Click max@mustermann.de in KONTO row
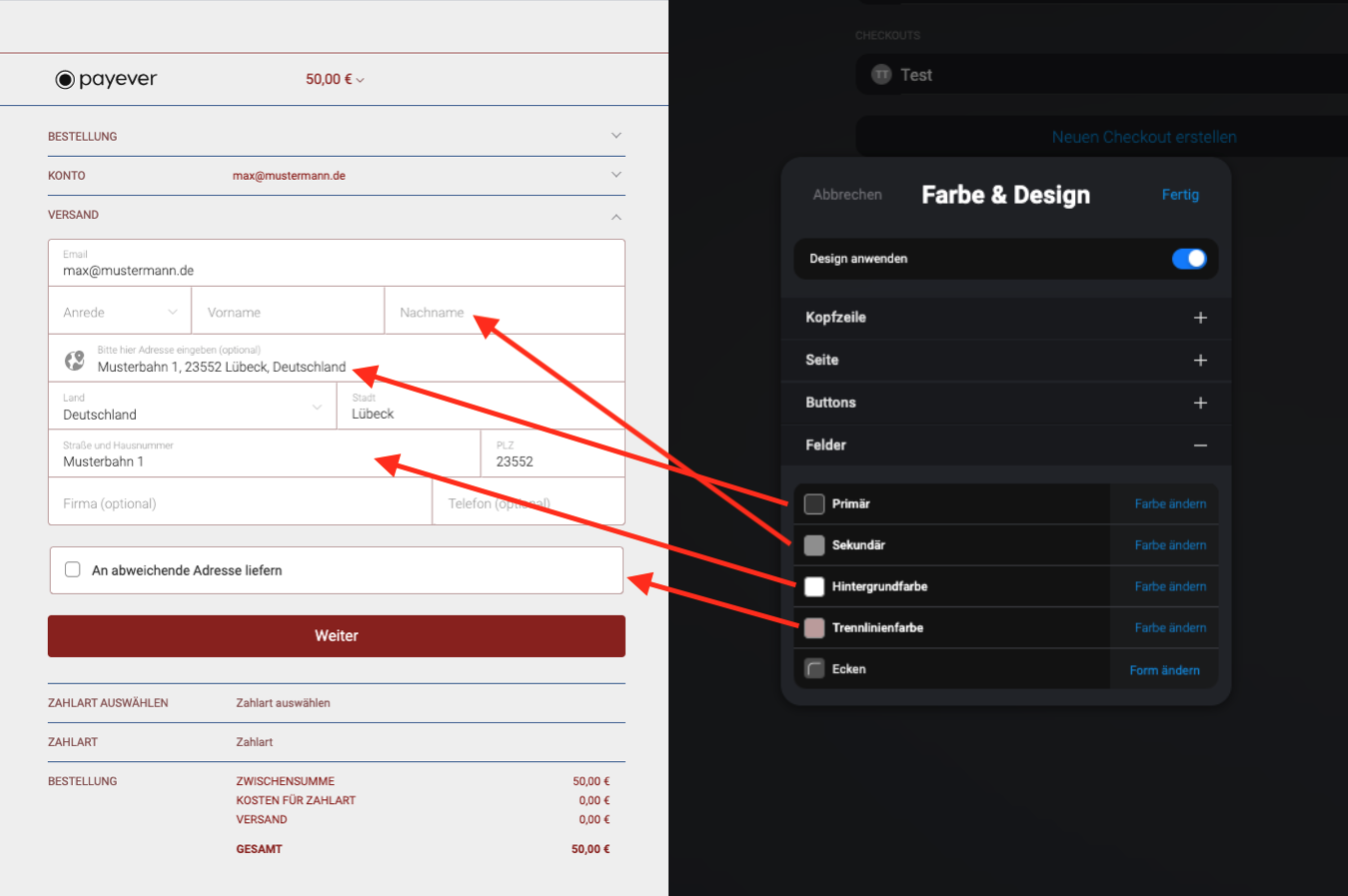The height and width of the screenshot is (896, 1348). (289, 176)
